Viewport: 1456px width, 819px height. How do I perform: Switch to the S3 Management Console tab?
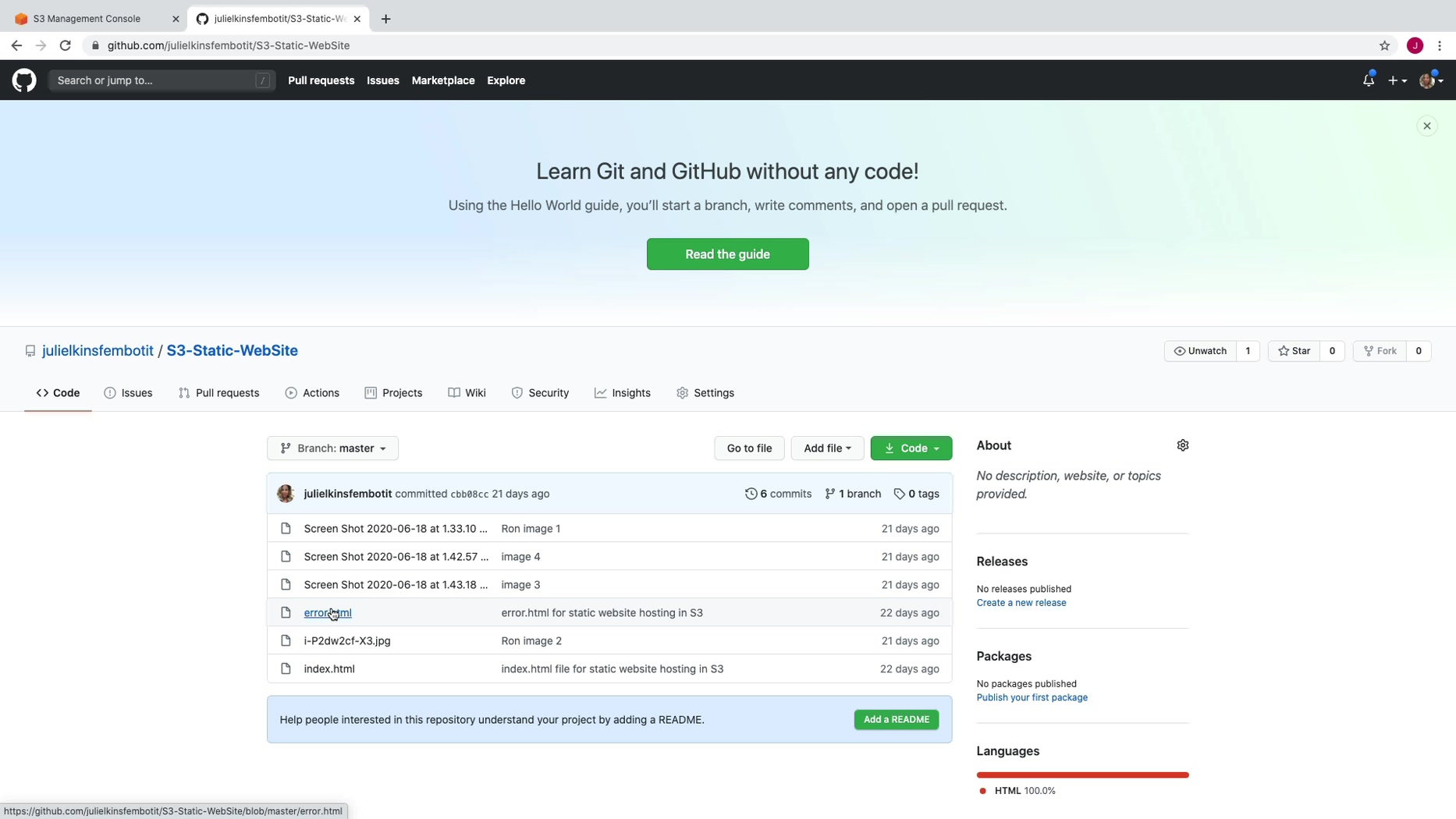(x=87, y=19)
